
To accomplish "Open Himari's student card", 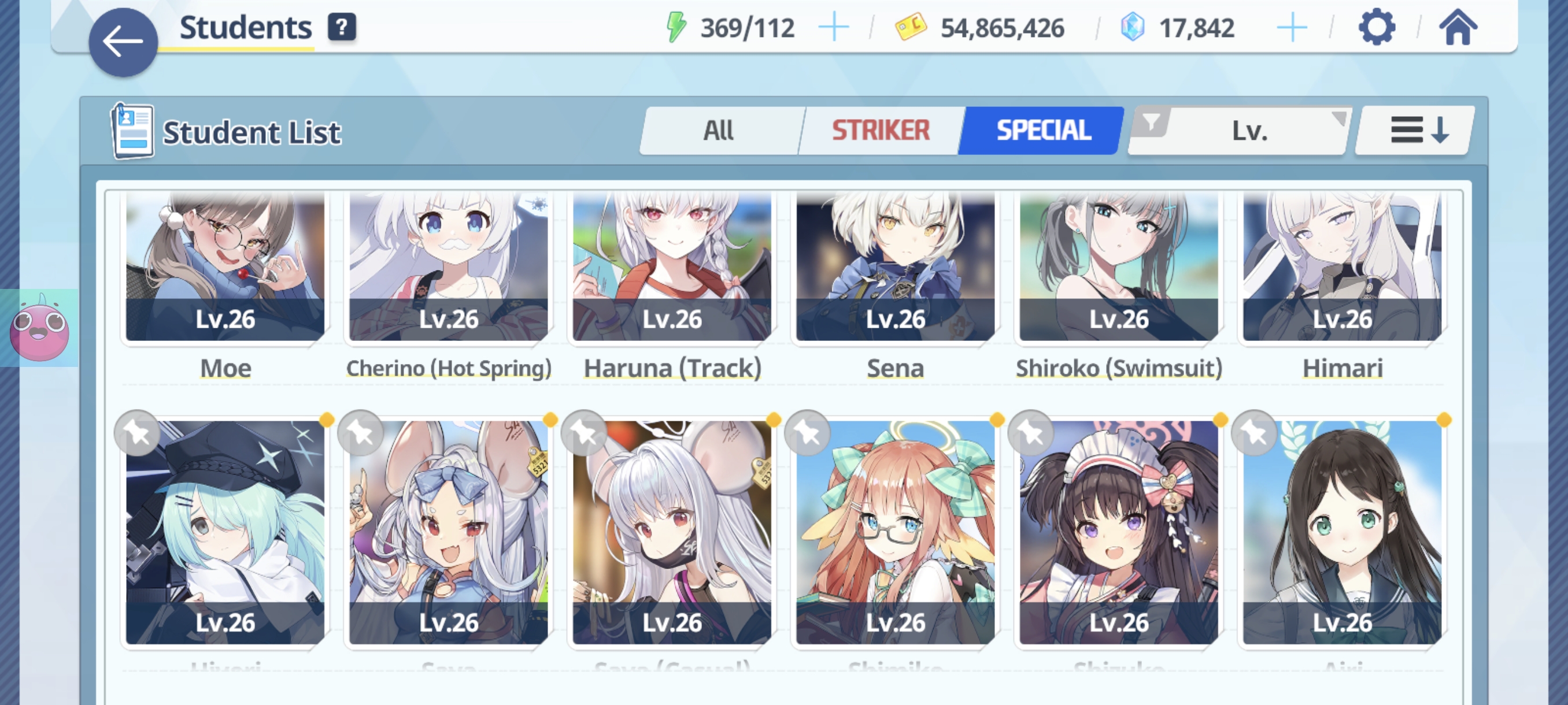I will (x=1342, y=268).
